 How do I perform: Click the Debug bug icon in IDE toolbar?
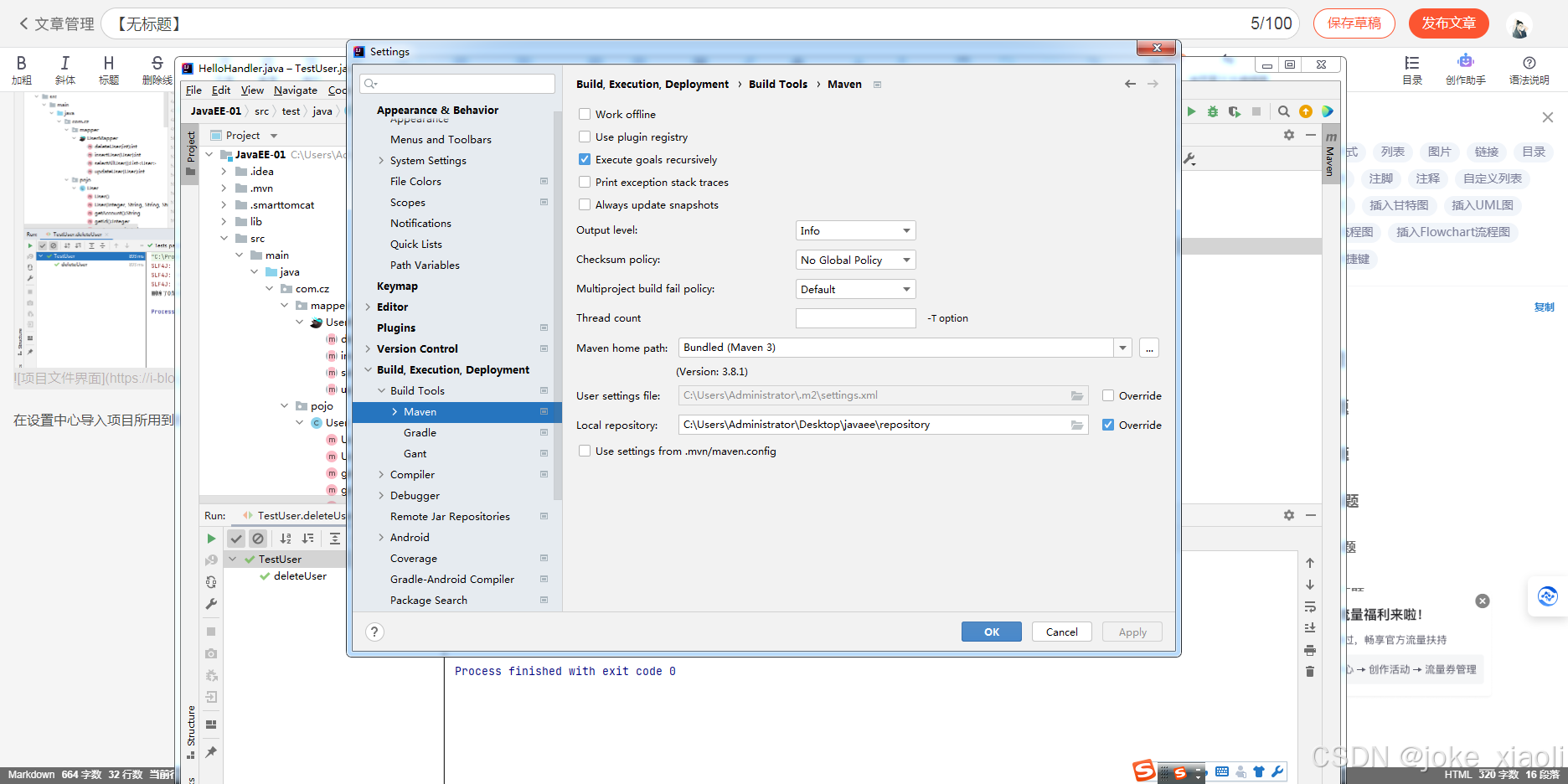1212,111
